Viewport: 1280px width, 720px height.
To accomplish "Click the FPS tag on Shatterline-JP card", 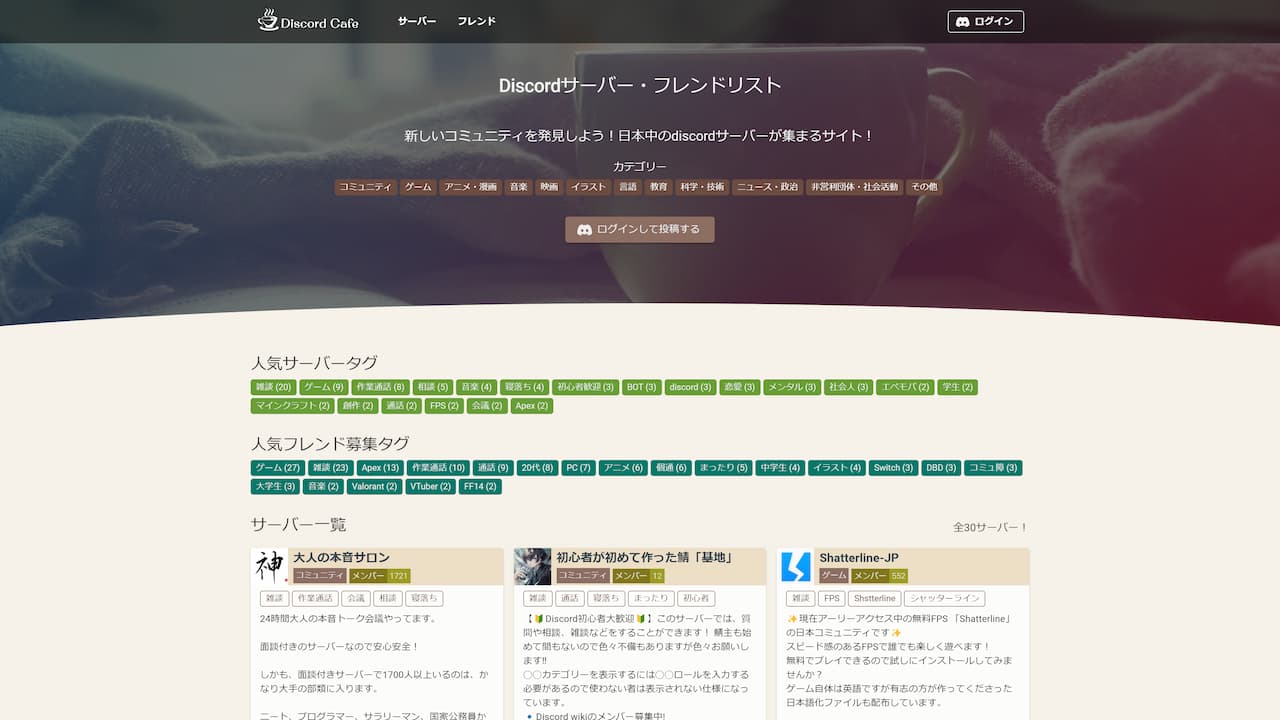I will pos(830,598).
